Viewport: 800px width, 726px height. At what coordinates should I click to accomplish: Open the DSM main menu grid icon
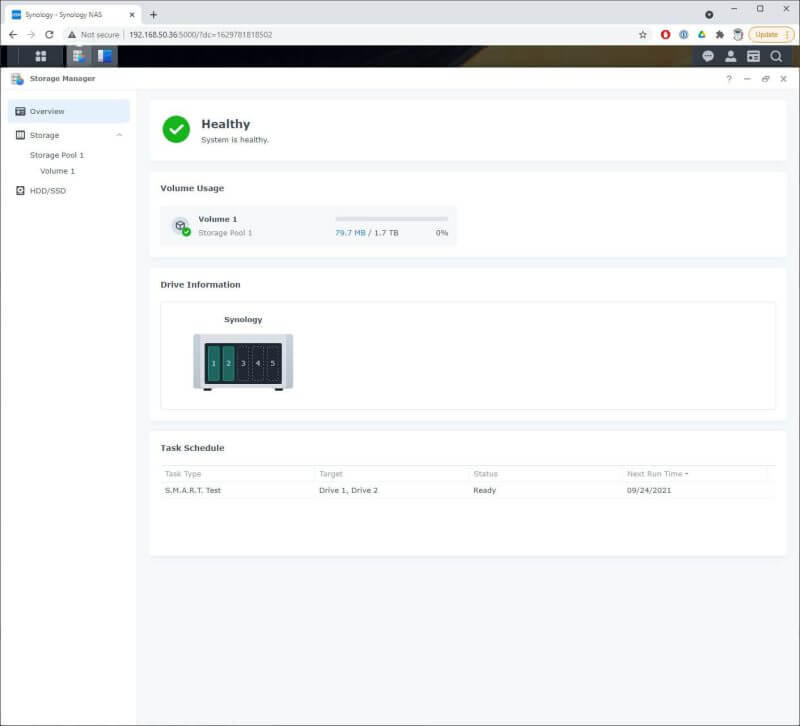click(40, 56)
